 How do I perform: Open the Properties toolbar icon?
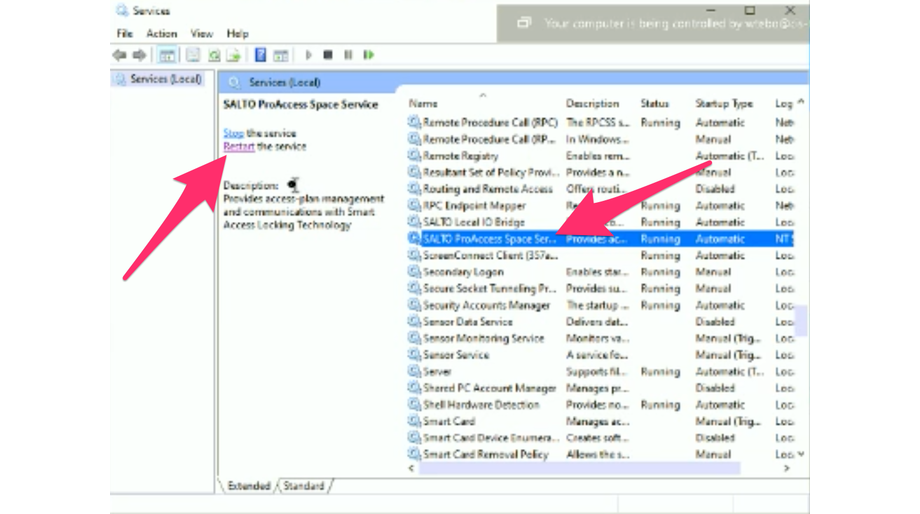coord(192,55)
